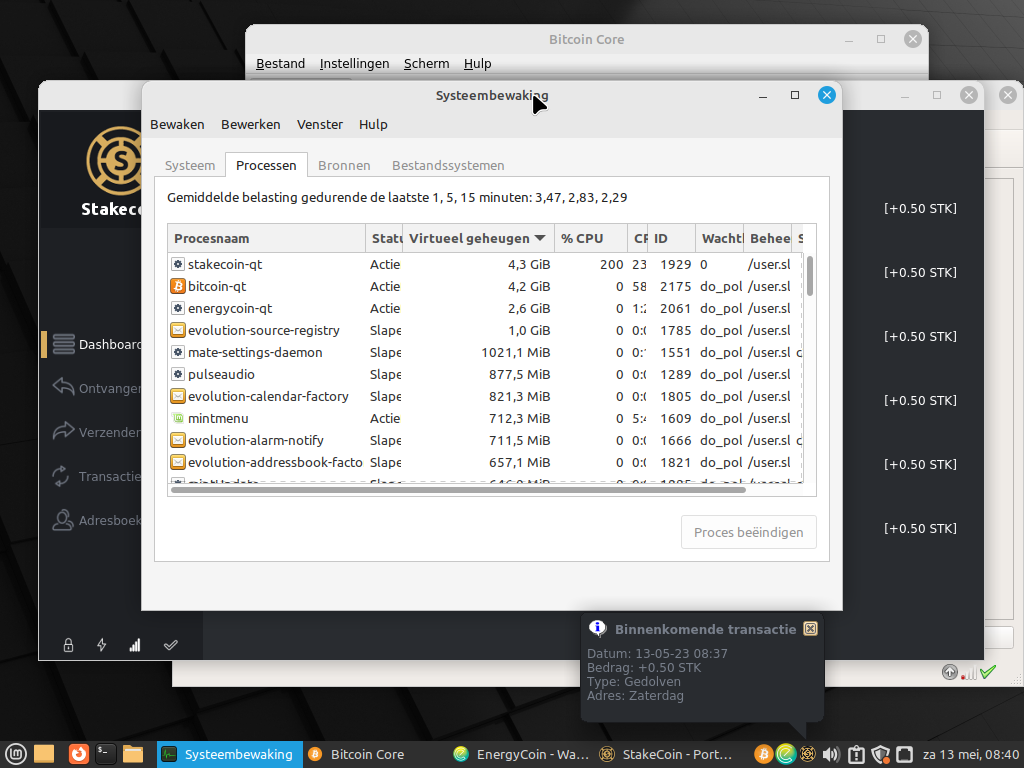Open the Hulp menu in Systeembewaking
This screenshot has width=1024, height=768.
373,124
